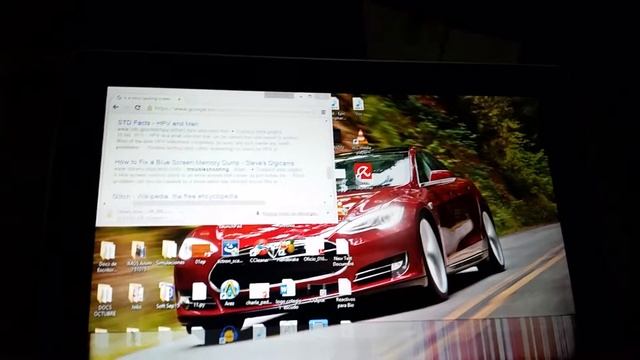This screenshot has height=360, width=640.
Task: Open the DOCS OCTUBRE folder
Action: point(105,300)
